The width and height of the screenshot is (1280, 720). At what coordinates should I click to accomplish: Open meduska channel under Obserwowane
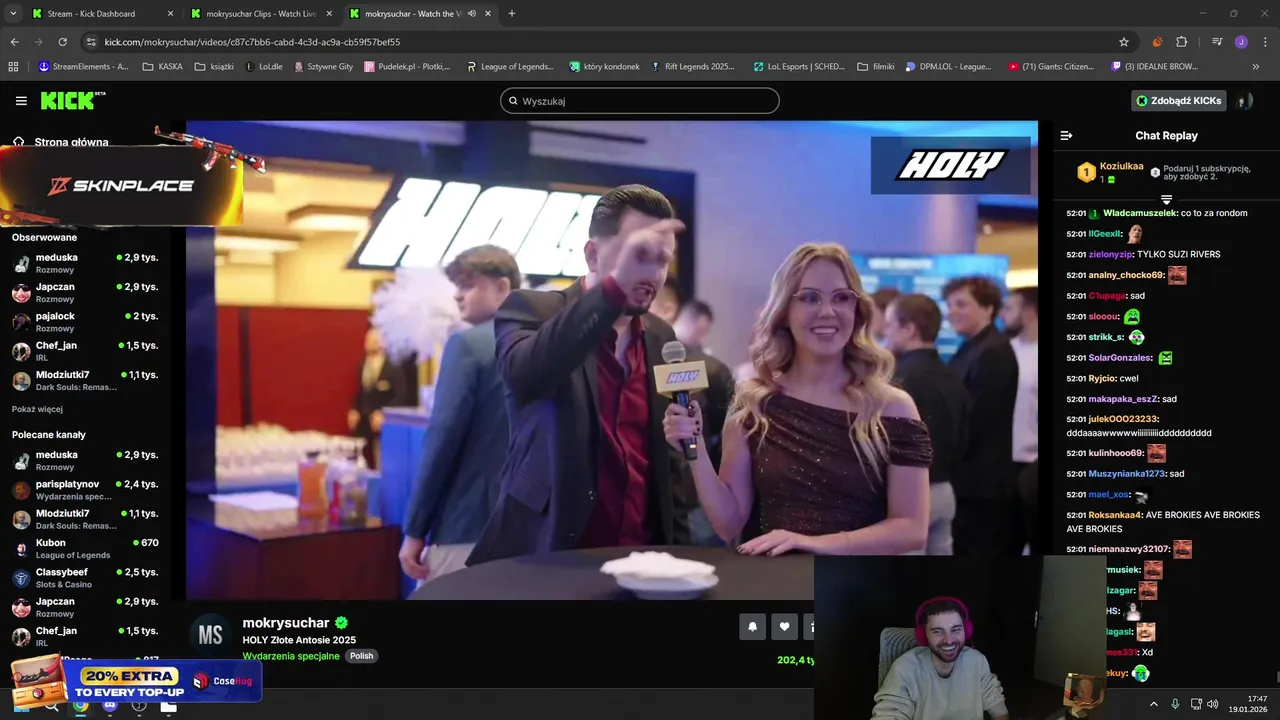point(85,263)
